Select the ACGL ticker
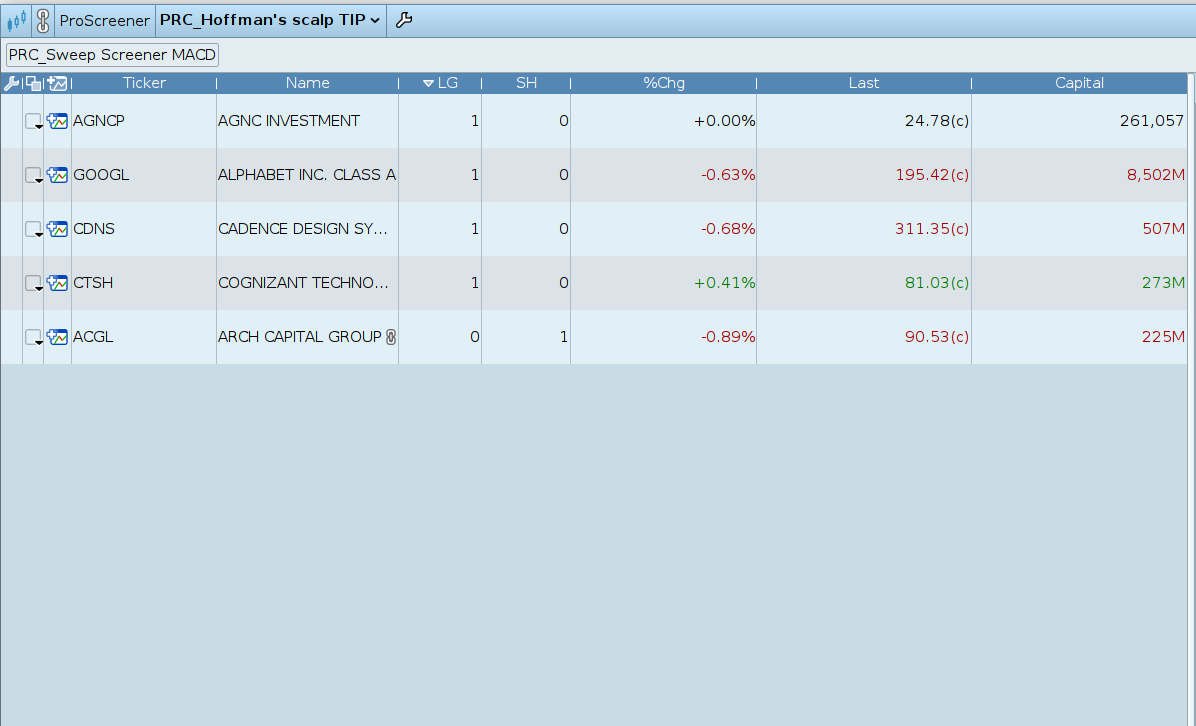Screen dimensions: 1196x726 [93, 336]
